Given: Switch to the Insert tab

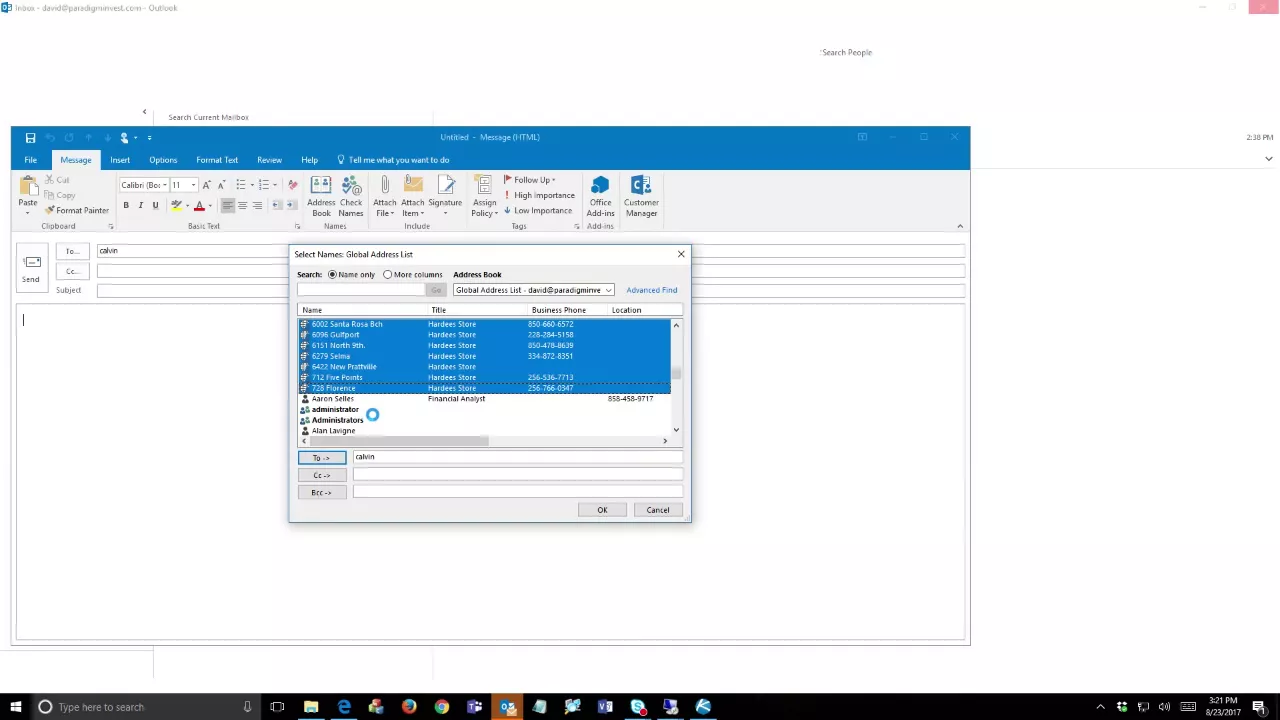Looking at the screenshot, I should point(120,160).
